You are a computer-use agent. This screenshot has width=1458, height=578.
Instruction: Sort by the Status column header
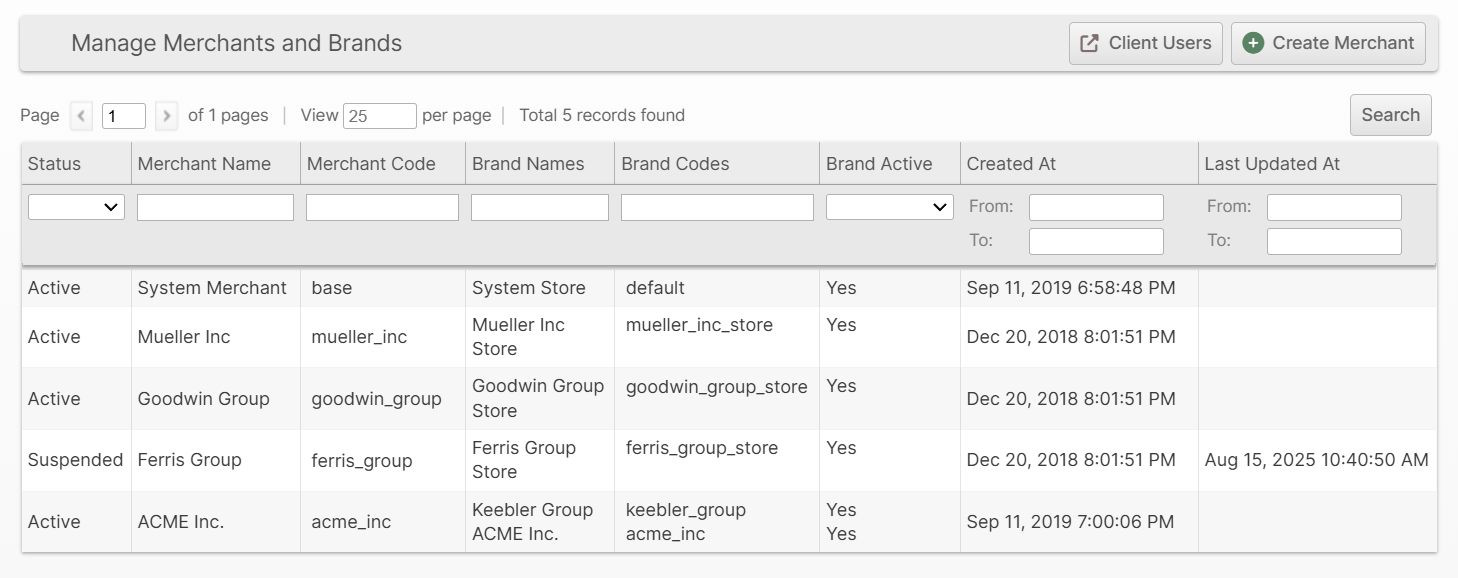click(54, 164)
